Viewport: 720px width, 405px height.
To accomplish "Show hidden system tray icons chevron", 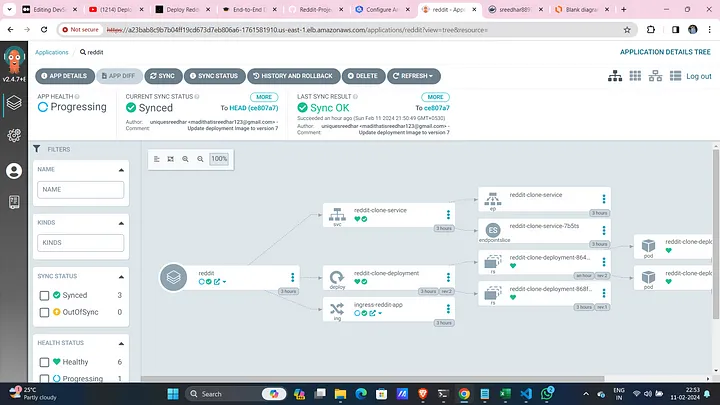I will click(x=586, y=394).
